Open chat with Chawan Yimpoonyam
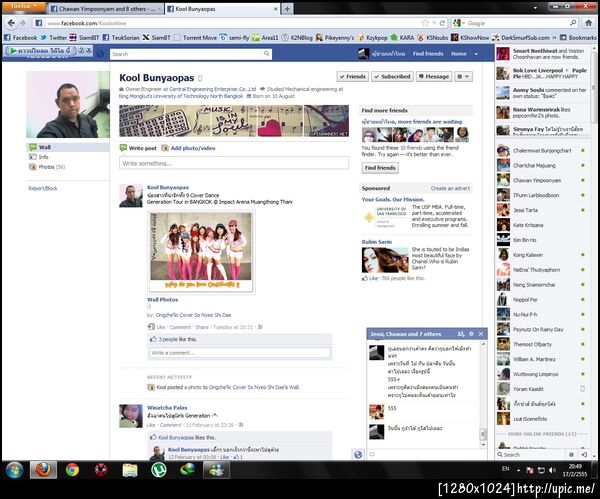The height and width of the screenshot is (499, 600). (x=541, y=180)
